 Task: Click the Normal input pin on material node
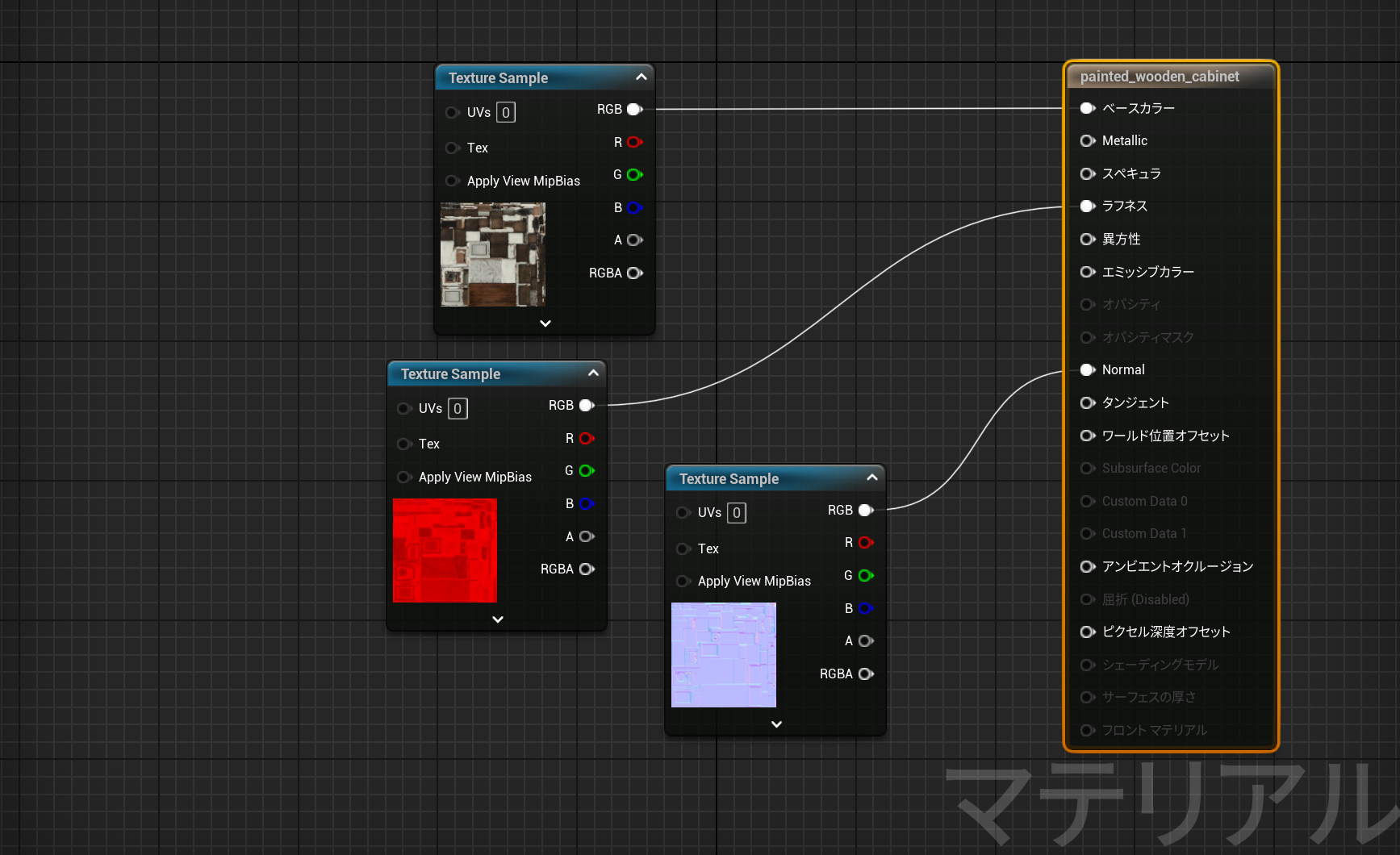click(1087, 370)
